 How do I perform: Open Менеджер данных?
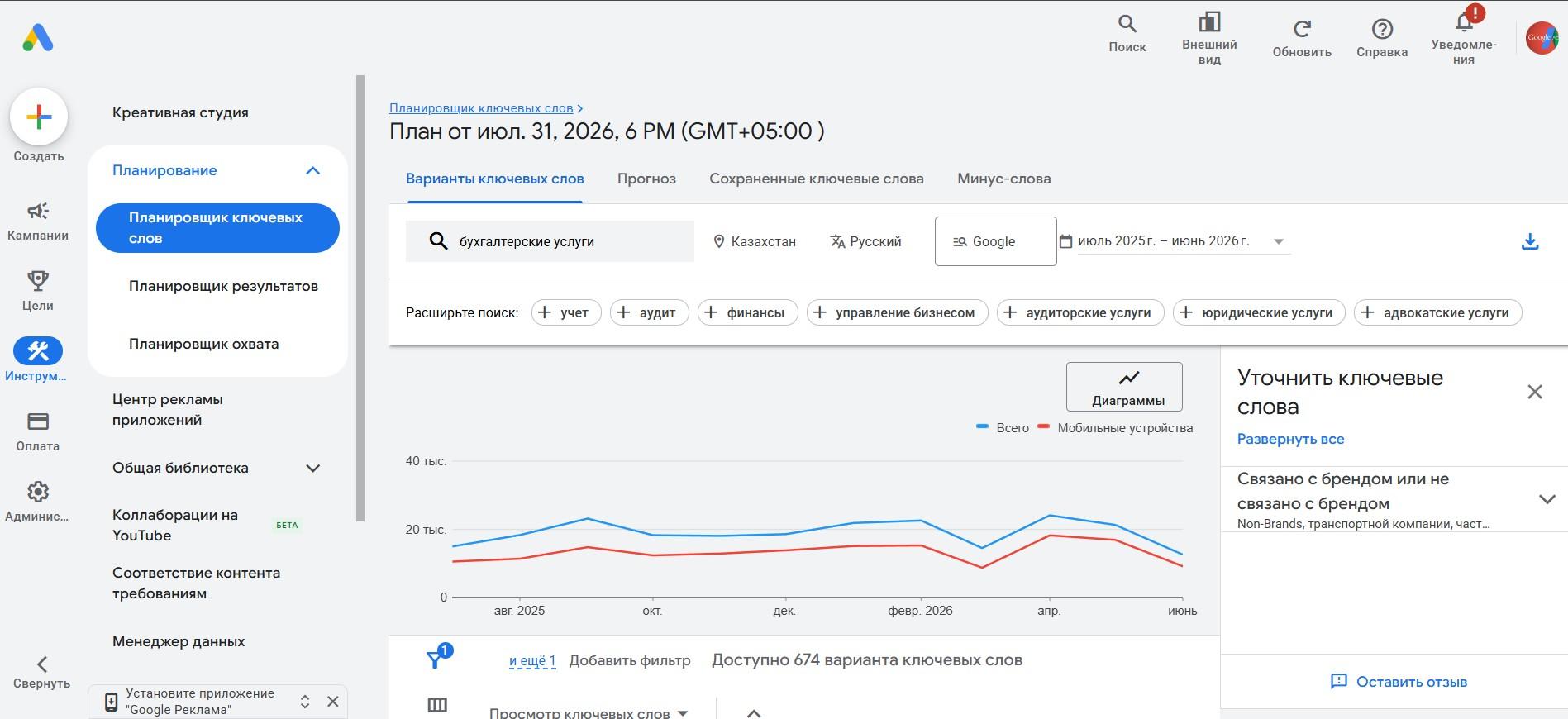tap(179, 641)
